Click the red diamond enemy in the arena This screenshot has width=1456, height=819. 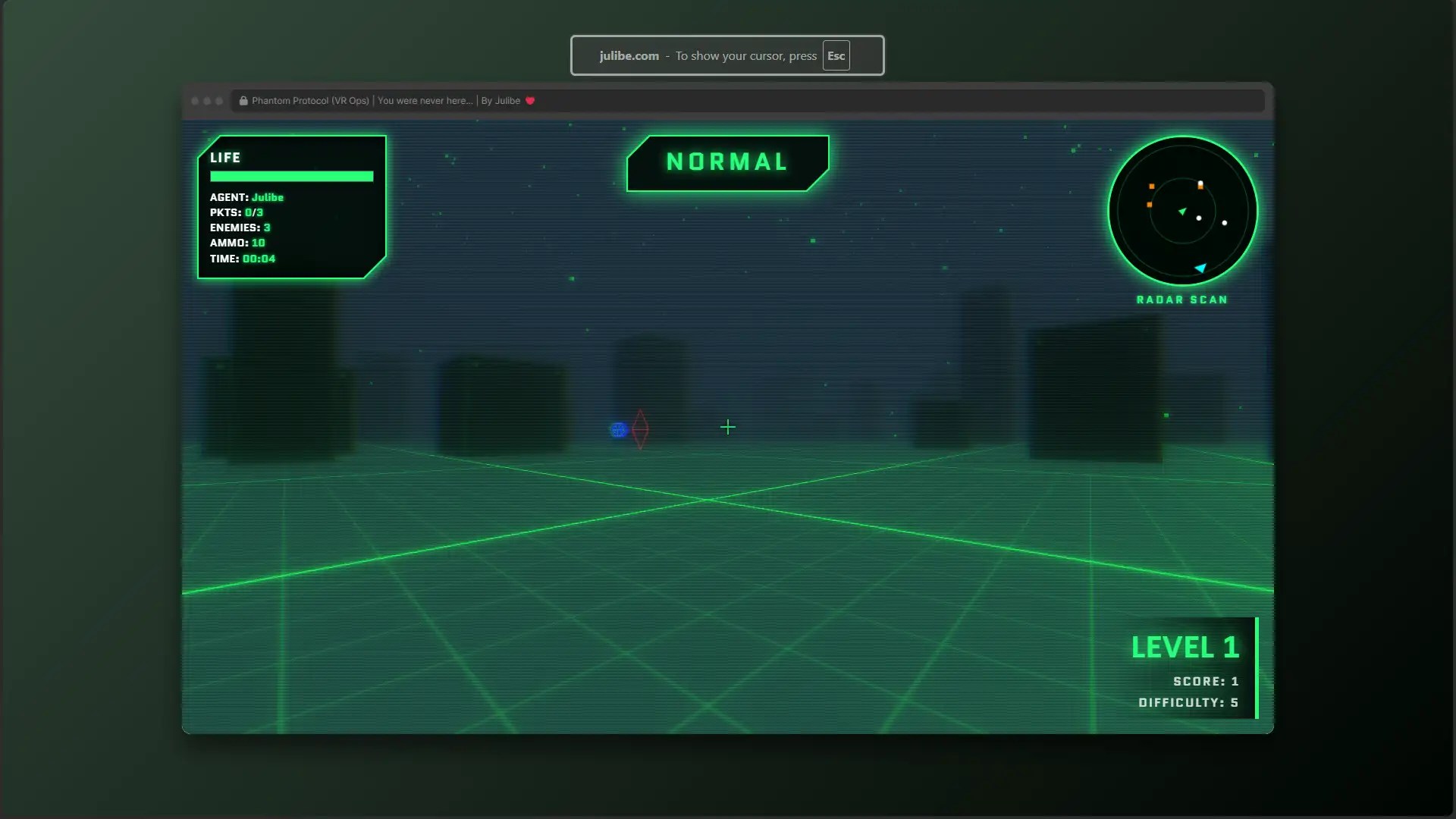coord(640,429)
